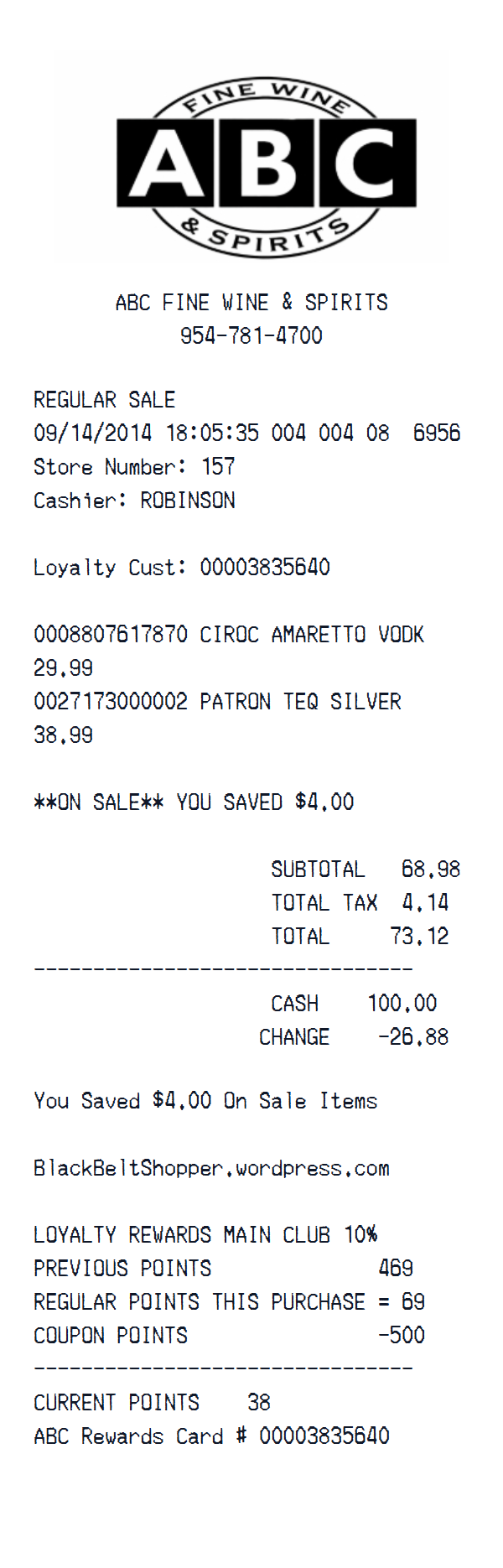
Task: Click the CIROC AMARETTO VODK item
Action: [311, 635]
